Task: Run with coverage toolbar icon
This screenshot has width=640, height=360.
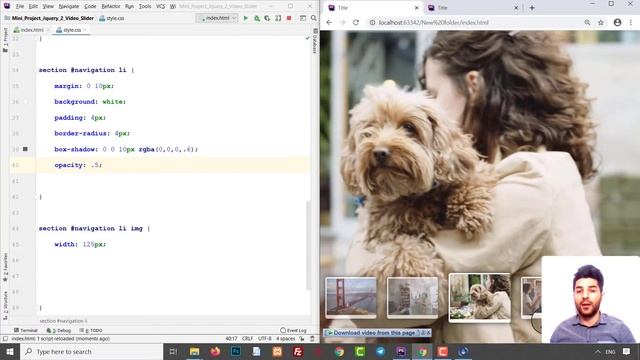Action: click(267, 18)
